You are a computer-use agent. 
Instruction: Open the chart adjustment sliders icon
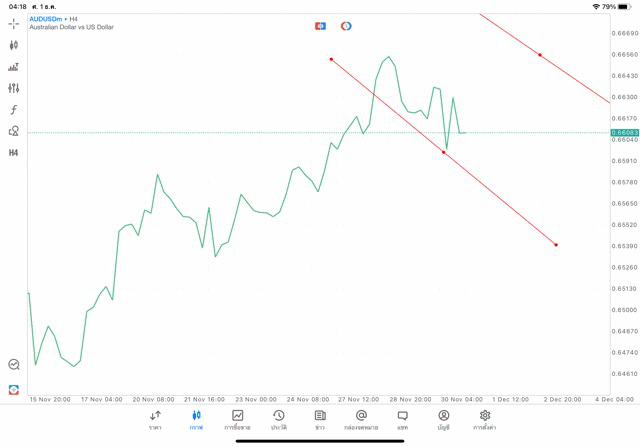pyautogui.click(x=13, y=88)
